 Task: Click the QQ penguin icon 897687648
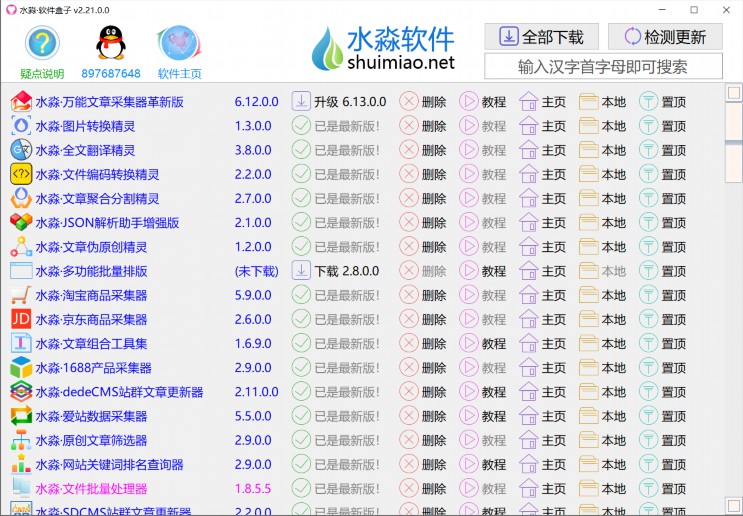111,43
